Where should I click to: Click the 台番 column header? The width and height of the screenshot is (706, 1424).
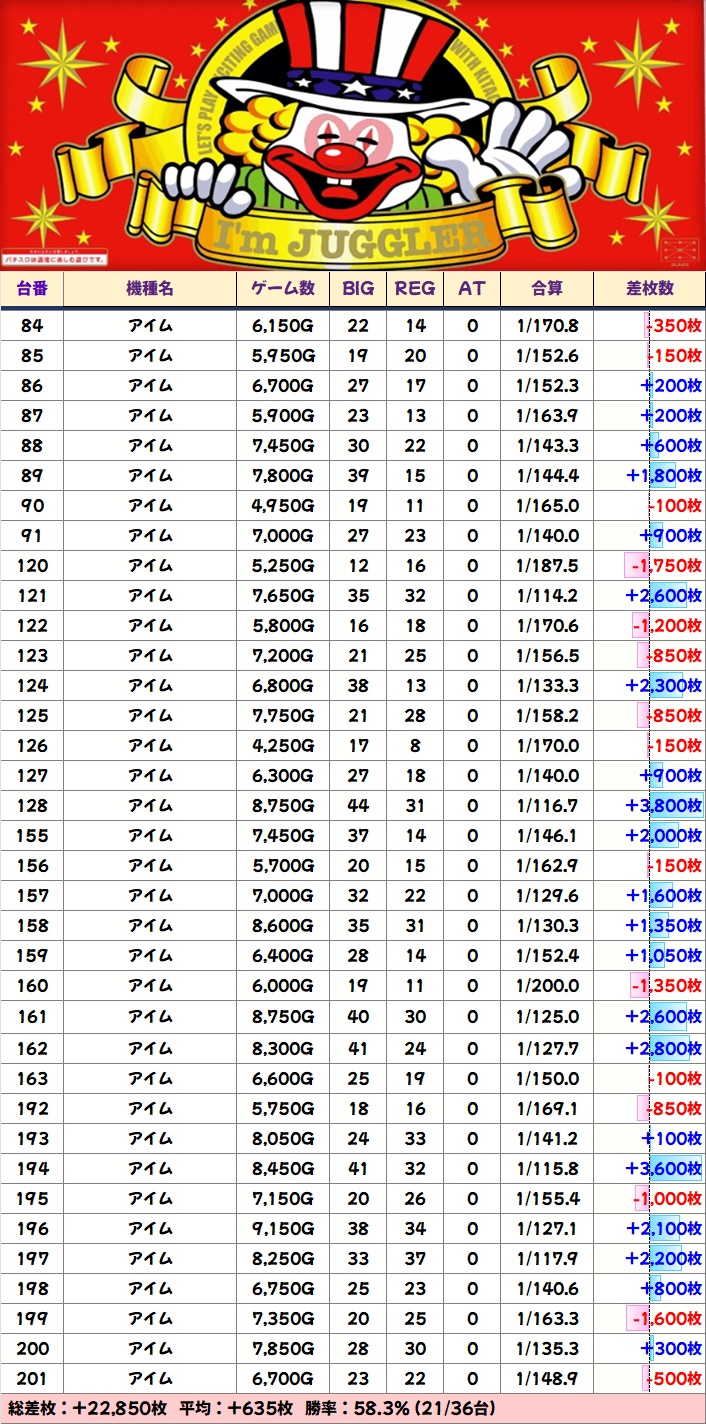(32, 288)
